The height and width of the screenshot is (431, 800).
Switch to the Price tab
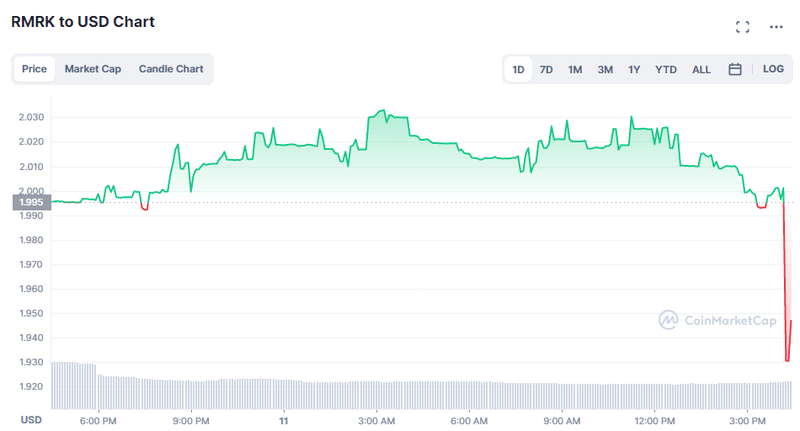35,69
